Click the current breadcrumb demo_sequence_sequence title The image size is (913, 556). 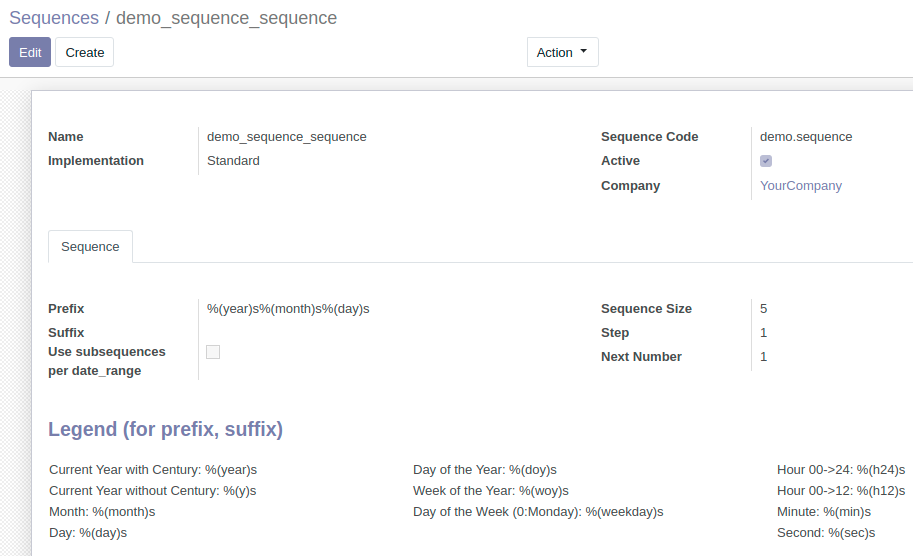pyautogui.click(x=227, y=18)
